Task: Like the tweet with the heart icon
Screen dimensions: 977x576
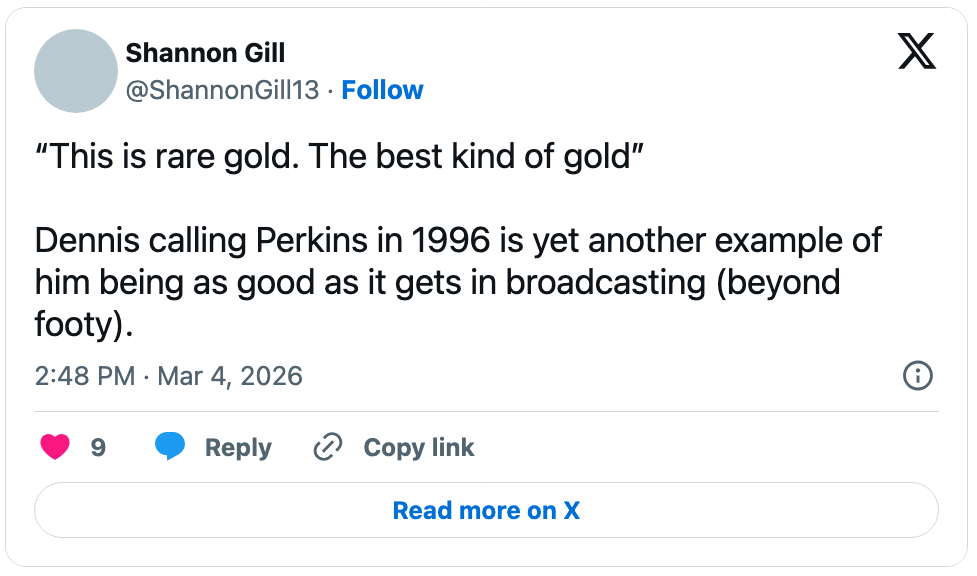Action: tap(55, 447)
